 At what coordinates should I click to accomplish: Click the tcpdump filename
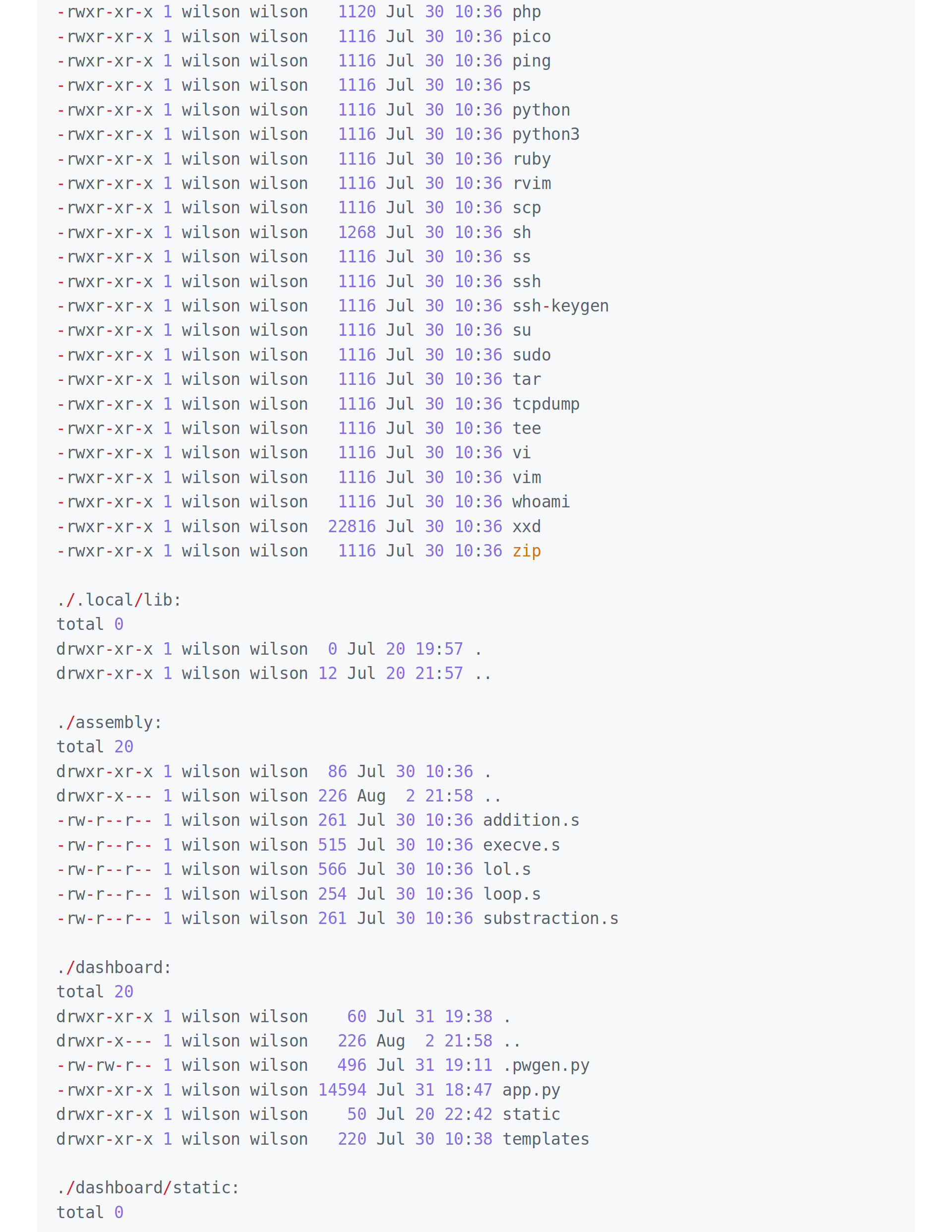click(x=545, y=404)
